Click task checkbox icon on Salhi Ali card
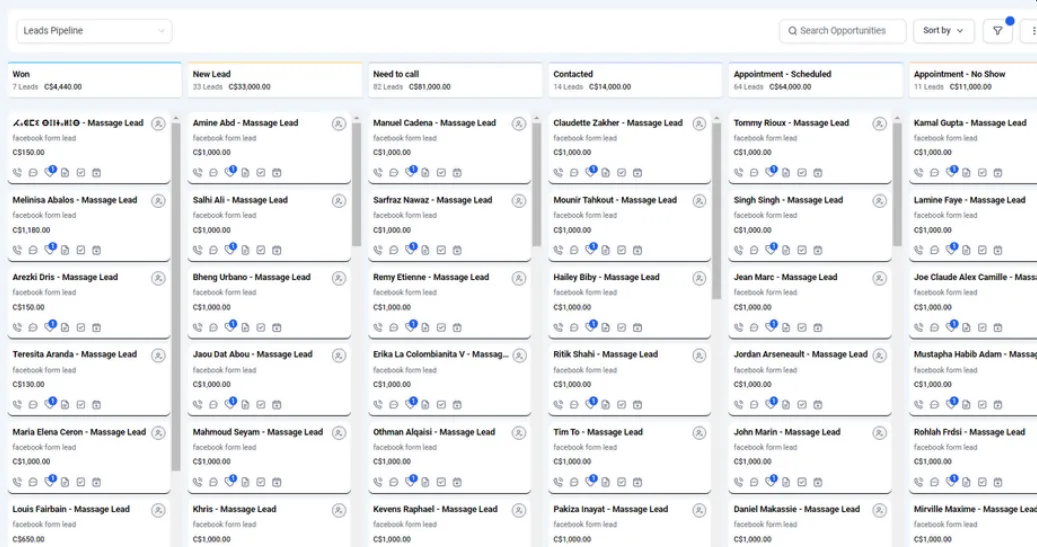Viewport: 1037px width, 547px height. coord(261,250)
